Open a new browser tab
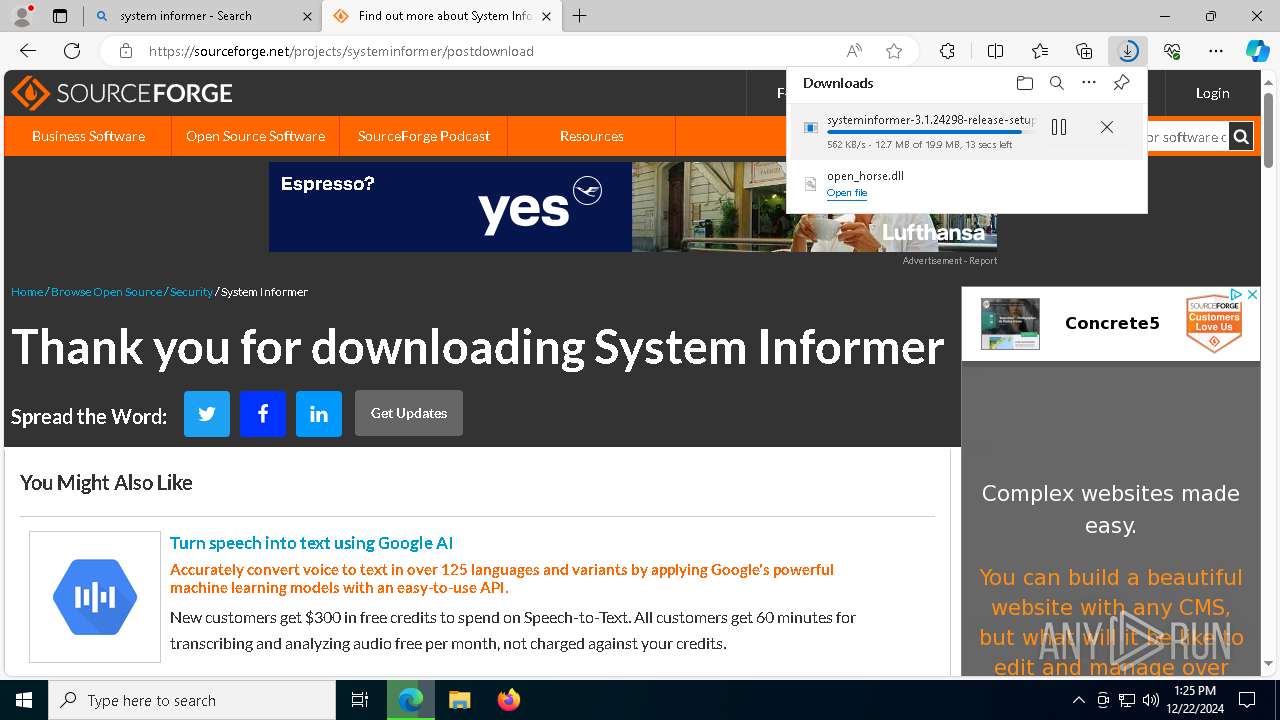Image resolution: width=1280 pixels, height=720 pixels. pos(580,16)
